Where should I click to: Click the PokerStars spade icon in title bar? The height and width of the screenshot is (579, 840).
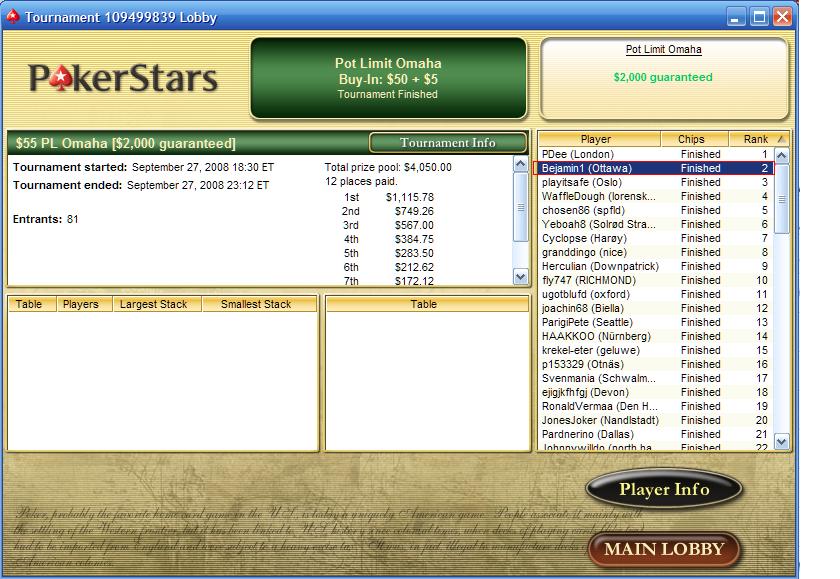[13, 17]
